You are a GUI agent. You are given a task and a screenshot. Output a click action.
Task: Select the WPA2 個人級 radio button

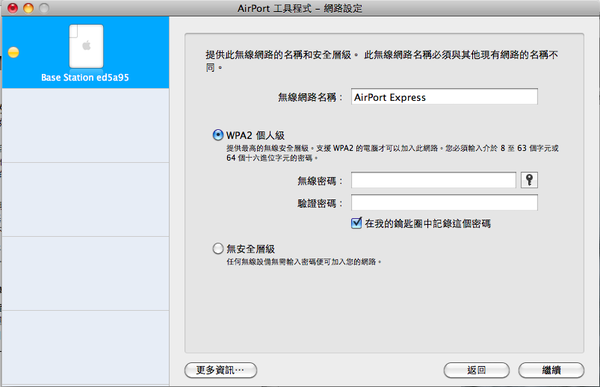(218, 135)
